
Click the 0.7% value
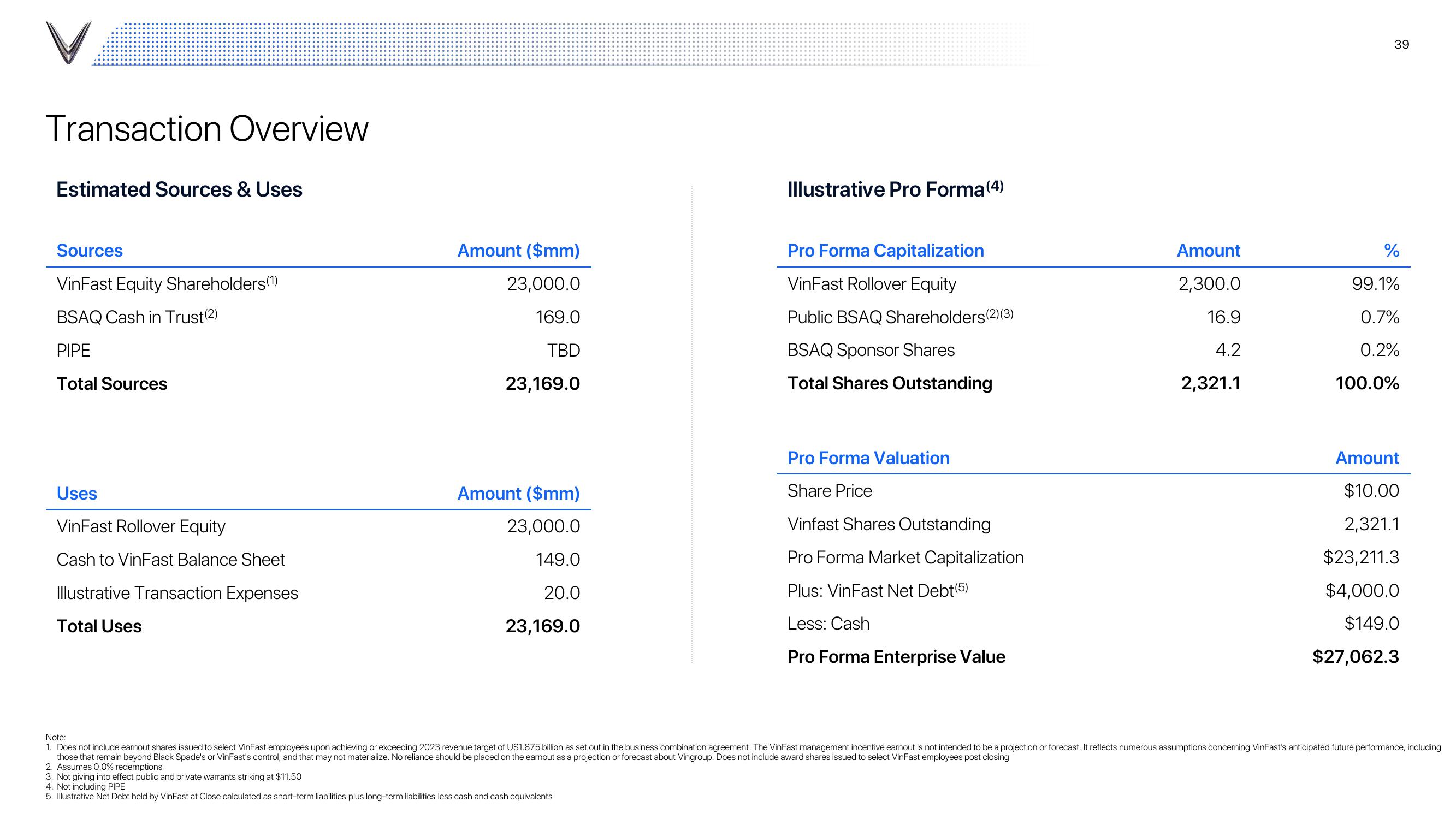[1380, 317]
